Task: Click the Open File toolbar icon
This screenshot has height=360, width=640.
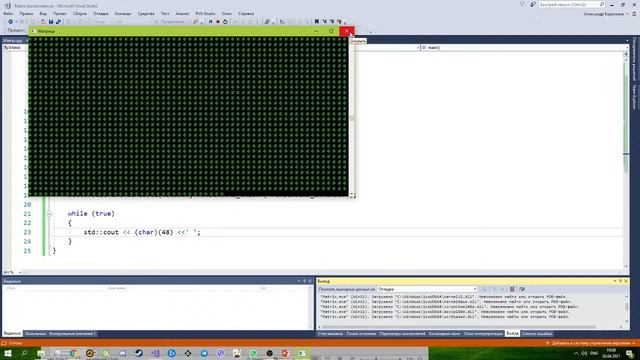Action: (x=43, y=22)
